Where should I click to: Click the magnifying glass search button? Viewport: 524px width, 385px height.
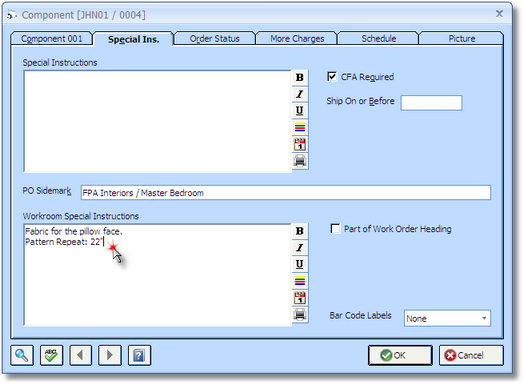(22, 355)
